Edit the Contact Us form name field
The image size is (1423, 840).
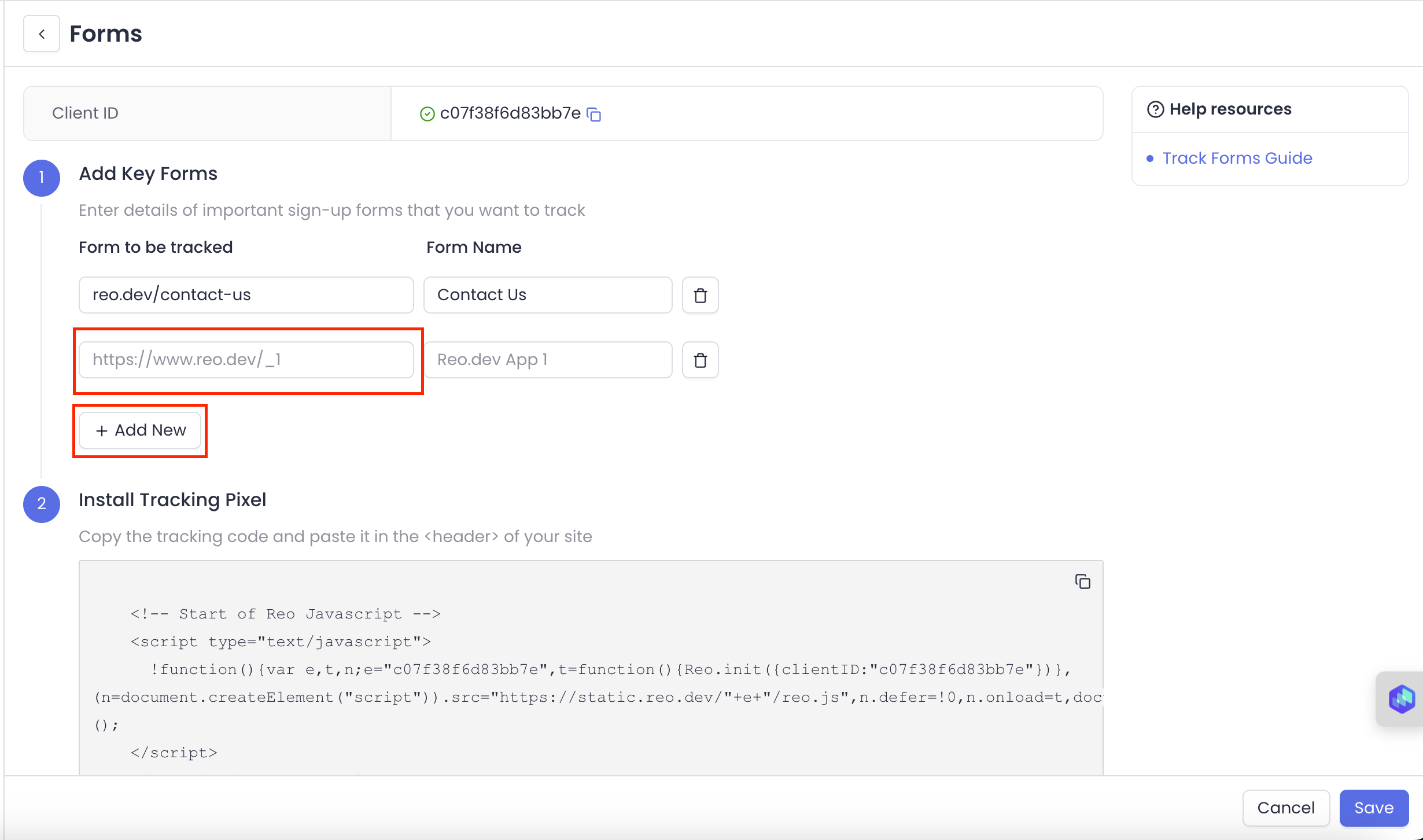coord(547,295)
